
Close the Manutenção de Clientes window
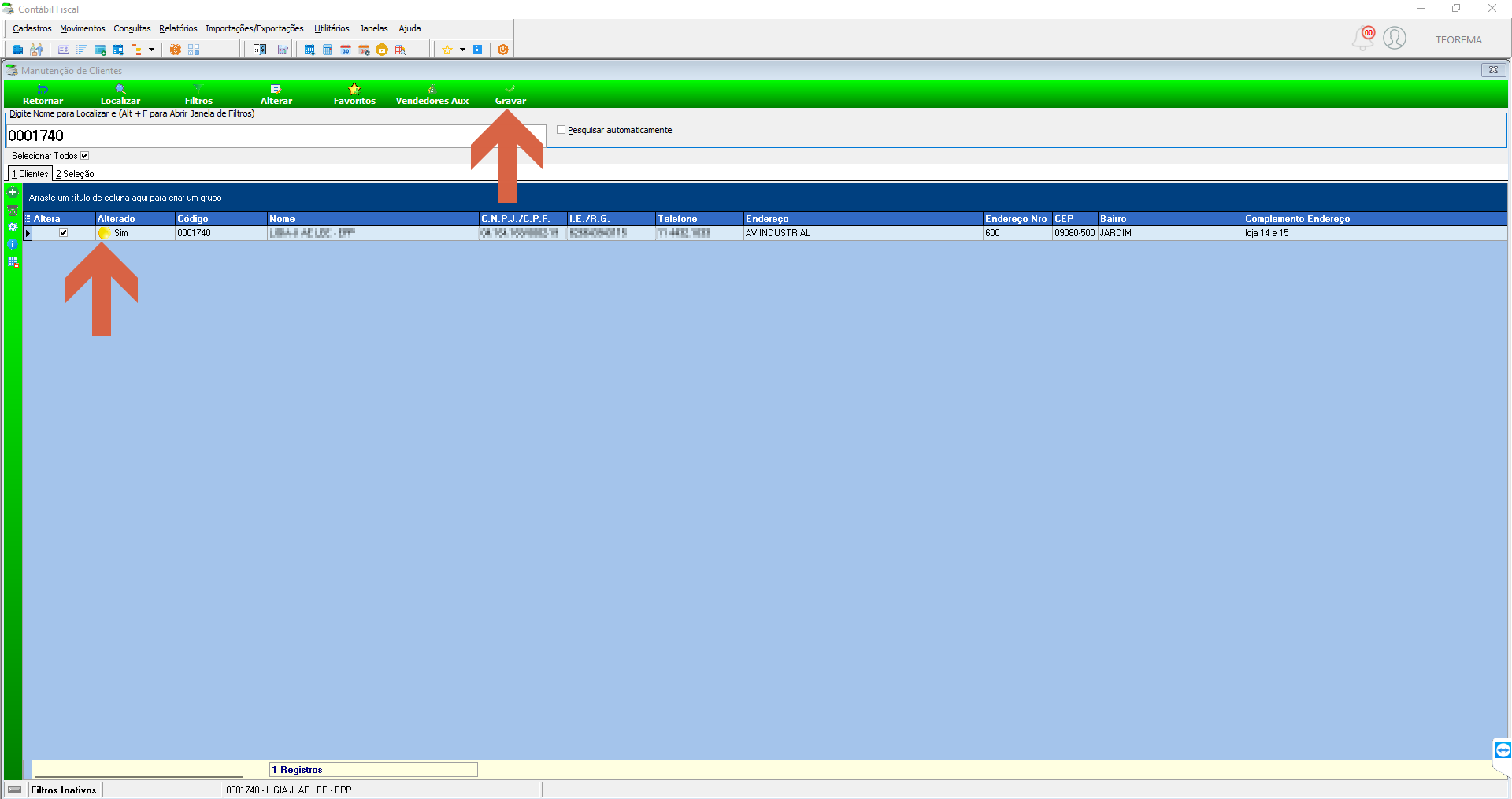[x=1493, y=70]
